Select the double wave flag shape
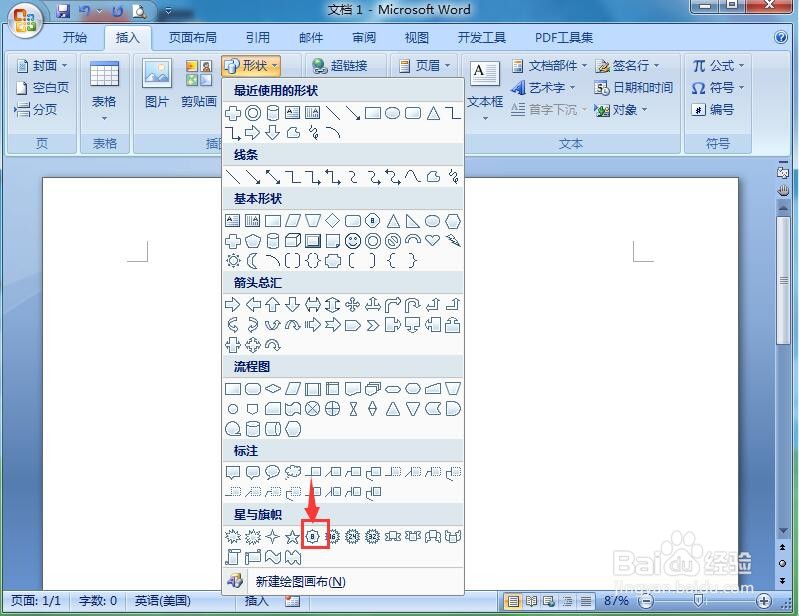Screen dimensions: 799x616 [x=292, y=557]
